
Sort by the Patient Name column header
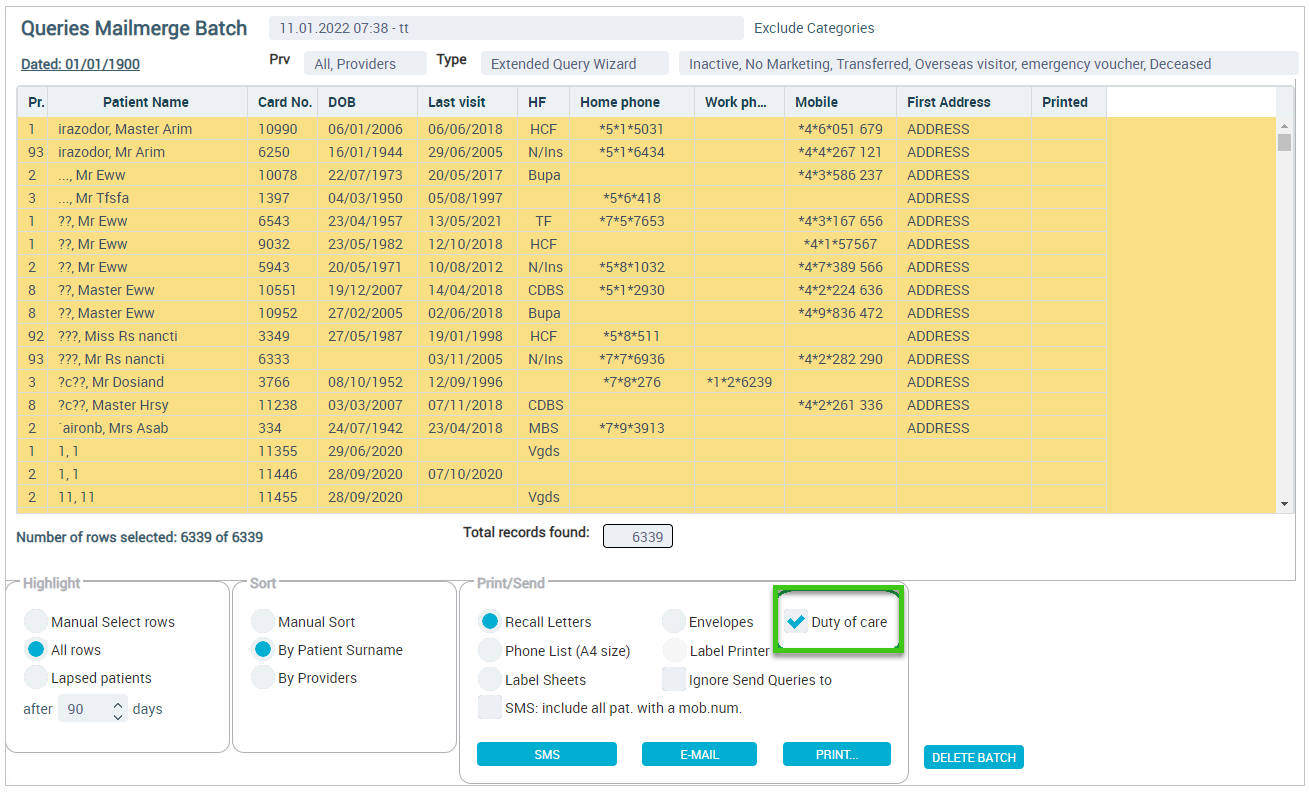pos(147,102)
